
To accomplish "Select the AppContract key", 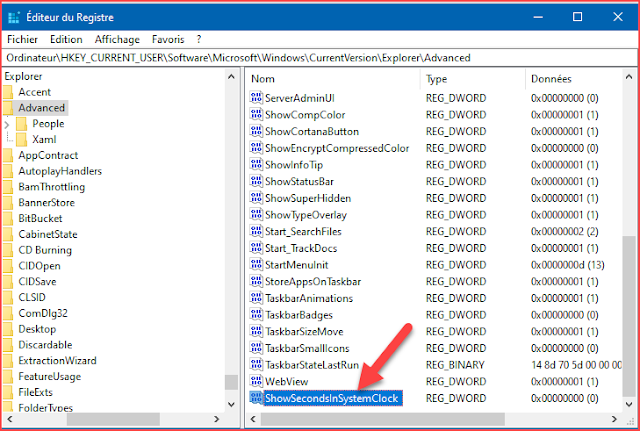I will (48, 156).
